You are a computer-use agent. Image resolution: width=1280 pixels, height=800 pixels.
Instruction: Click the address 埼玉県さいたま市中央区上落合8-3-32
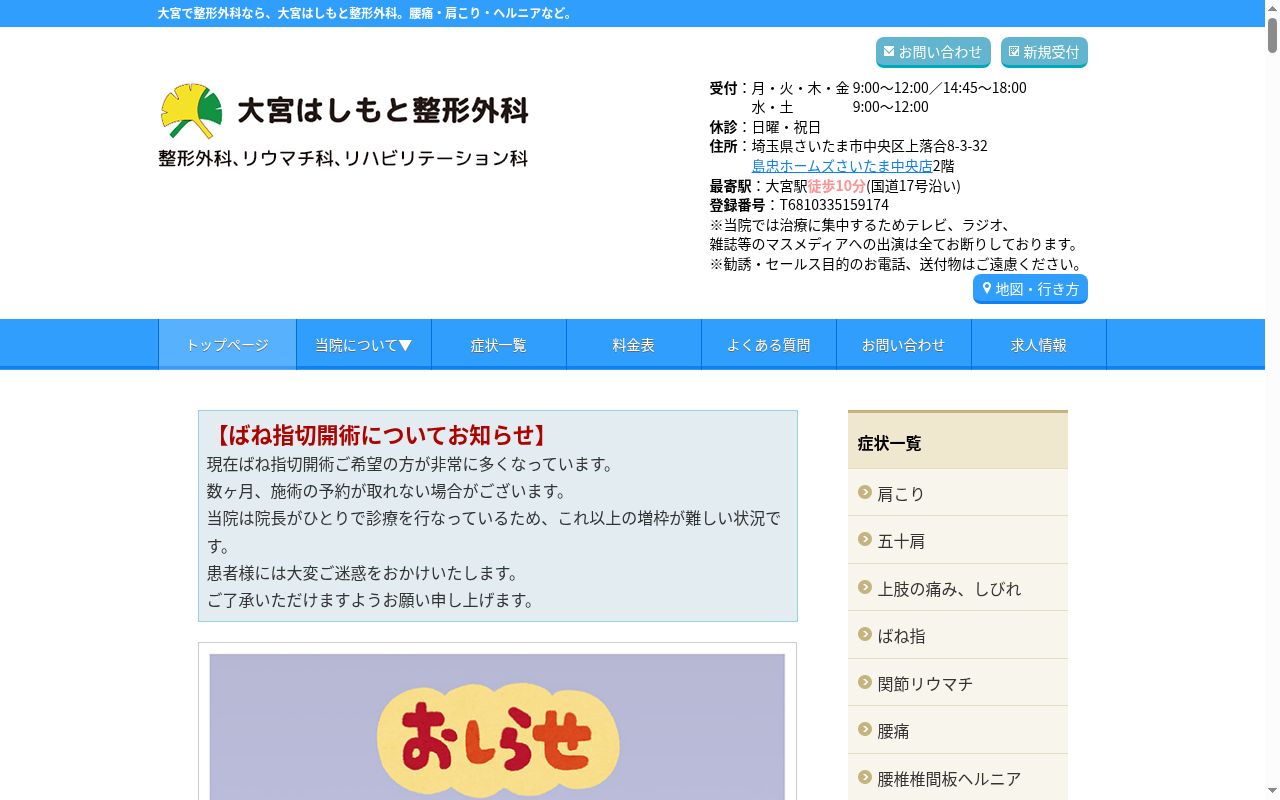coord(870,146)
